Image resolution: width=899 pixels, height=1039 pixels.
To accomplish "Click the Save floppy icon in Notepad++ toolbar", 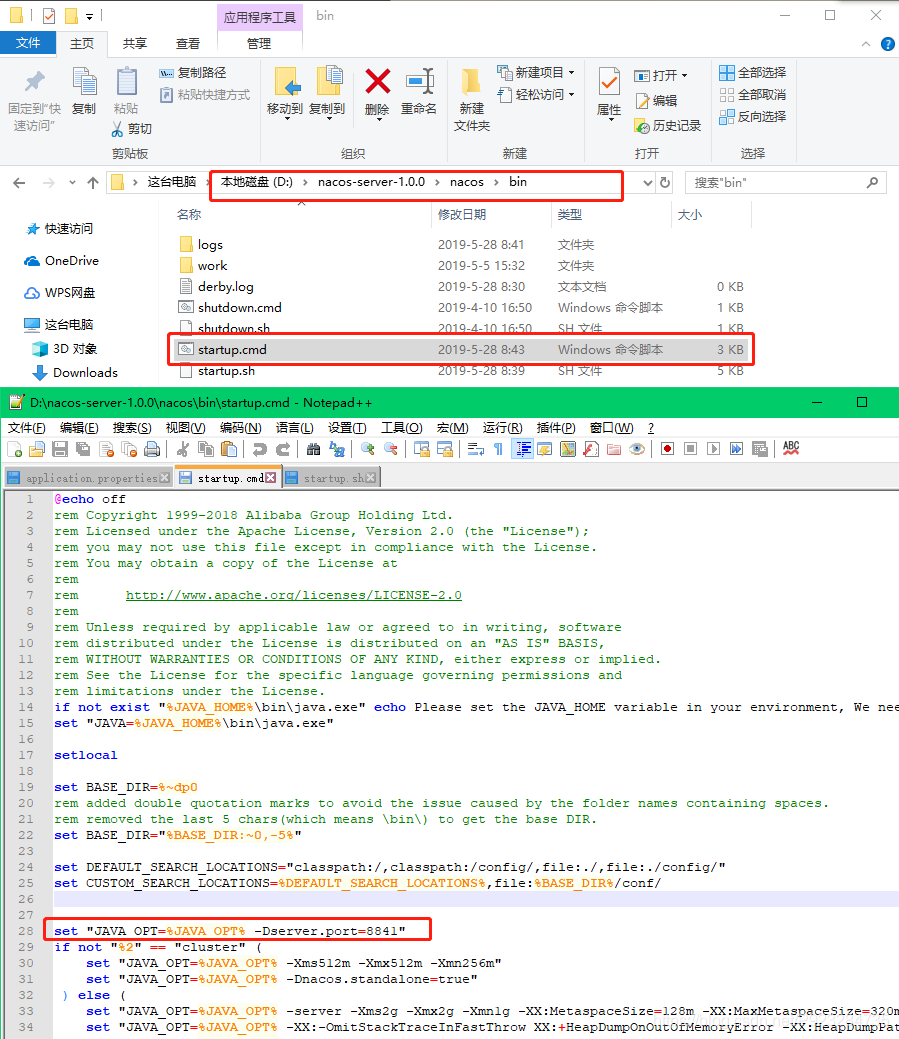I will point(60,449).
